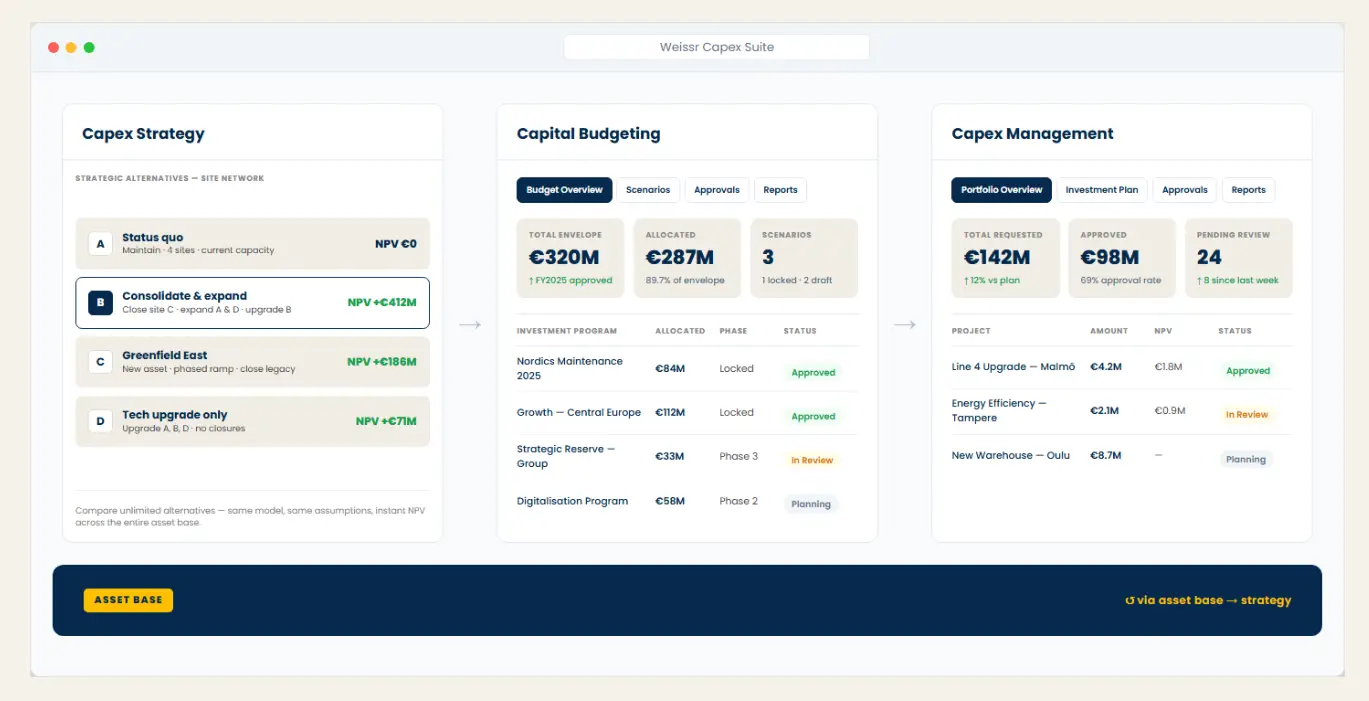Select the C letter badge for Greenfield East
The width and height of the screenshot is (1369, 701).
point(100,362)
